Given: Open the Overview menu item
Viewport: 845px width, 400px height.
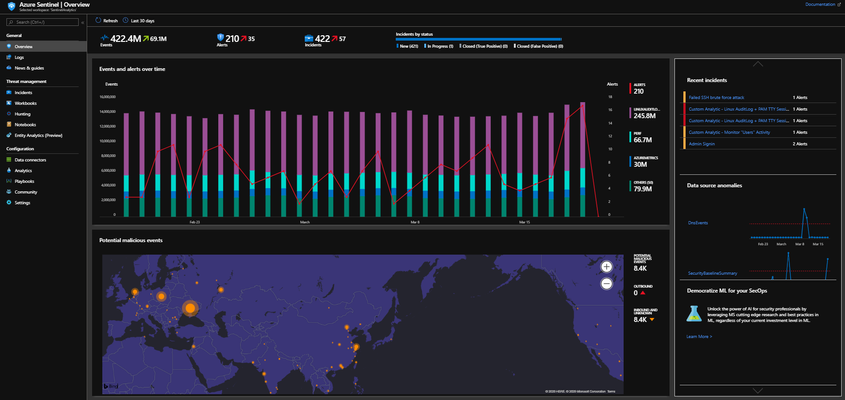Looking at the screenshot, I should [x=43, y=47].
